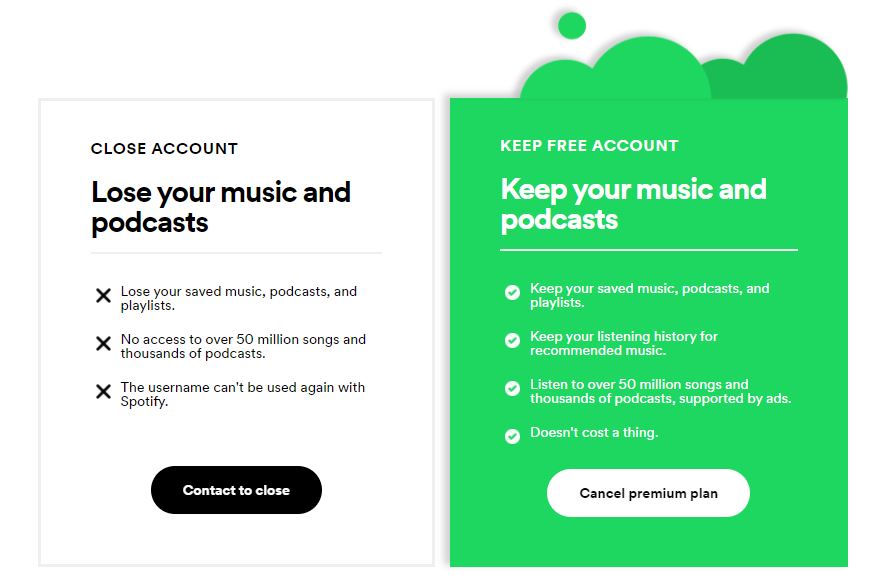This screenshot has width=888, height=581.
Task: Click the "Keep your music and podcasts" heading
Action: coord(633,203)
